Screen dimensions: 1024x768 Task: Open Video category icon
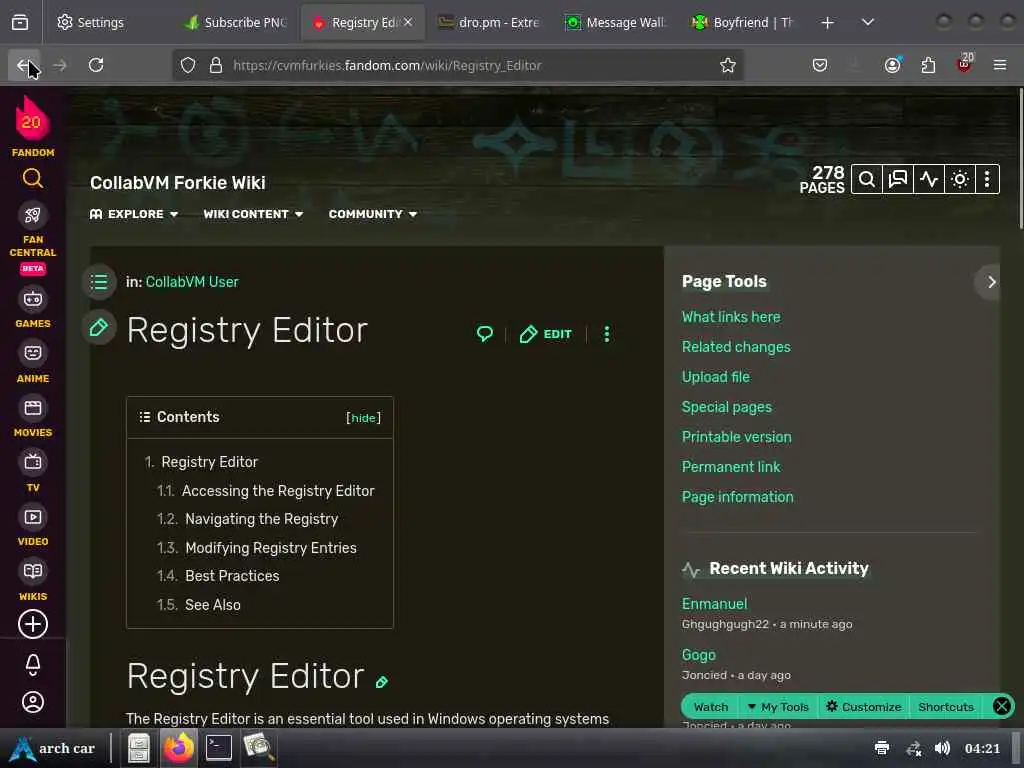[x=33, y=517]
